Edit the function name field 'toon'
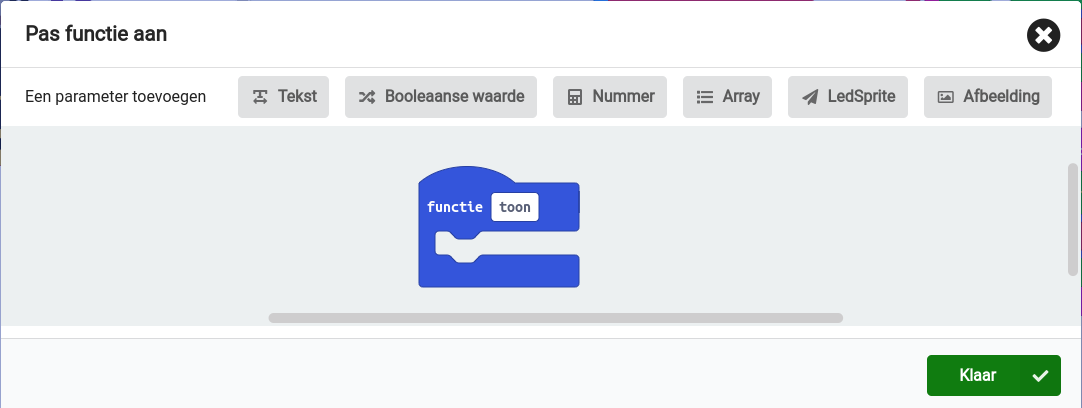 click(x=514, y=207)
